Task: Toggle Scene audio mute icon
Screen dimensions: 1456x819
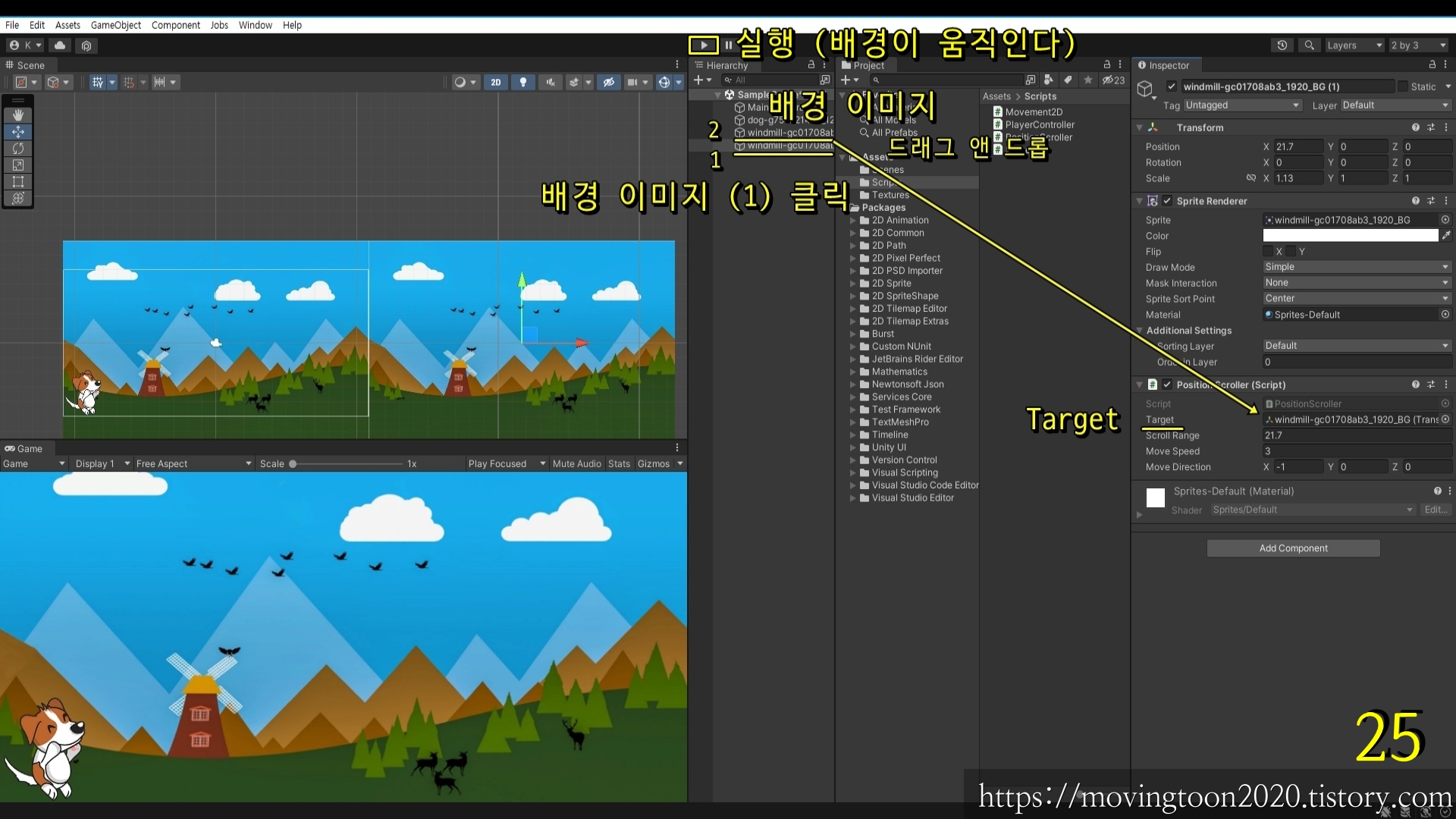Action: 551,82
